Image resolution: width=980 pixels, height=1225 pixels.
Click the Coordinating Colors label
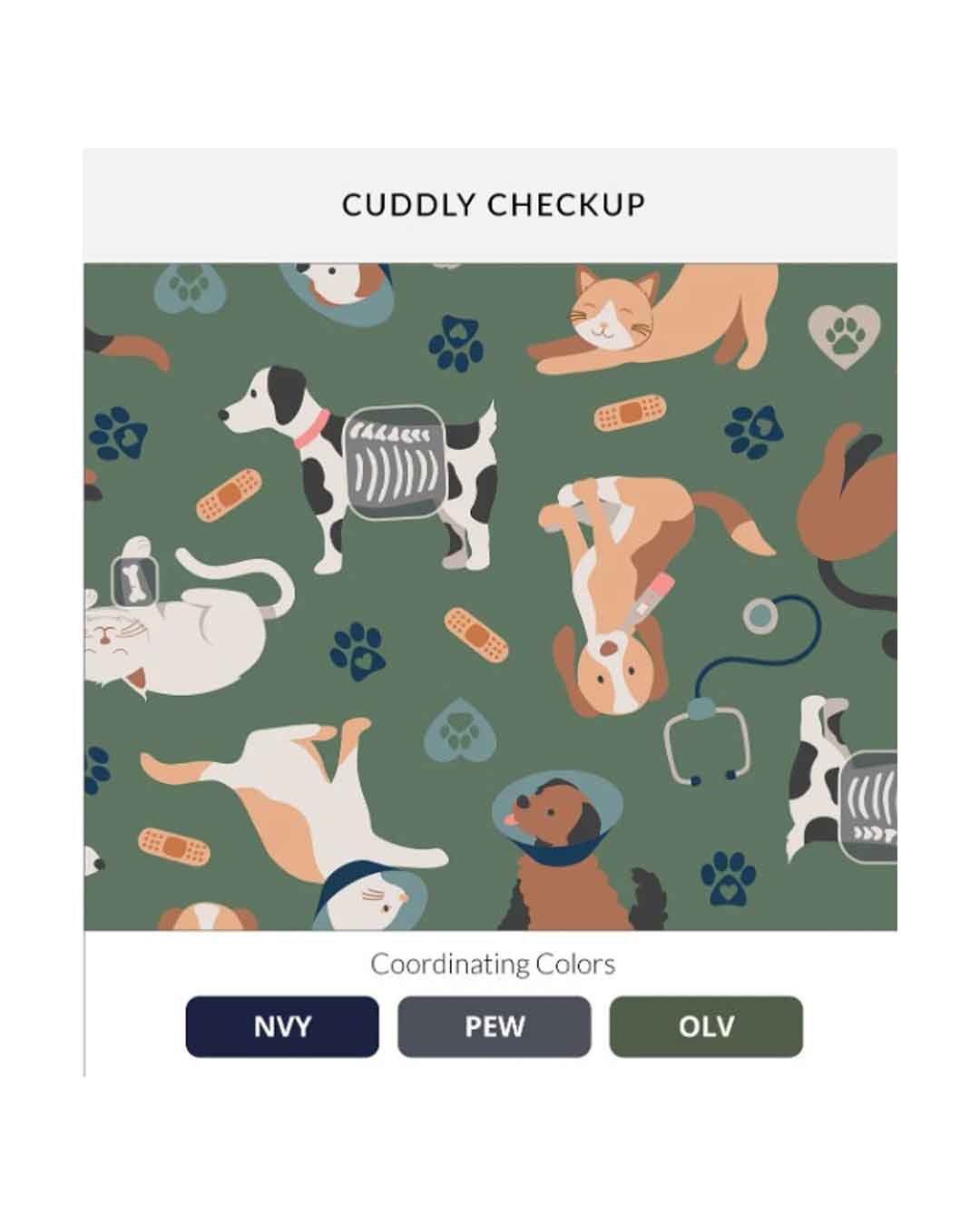coord(493,964)
